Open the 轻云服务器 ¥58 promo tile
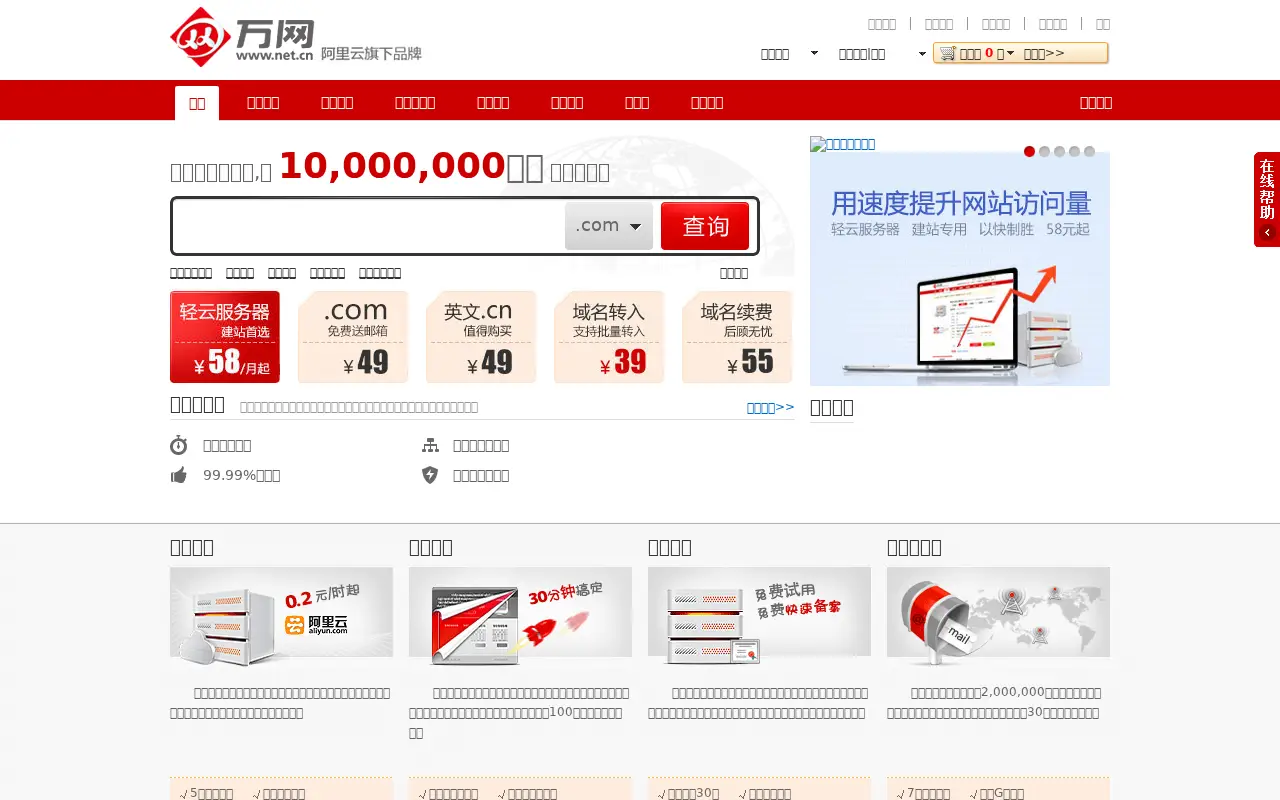Image resolution: width=1280 pixels, height=800 pixels. (225, 337)
